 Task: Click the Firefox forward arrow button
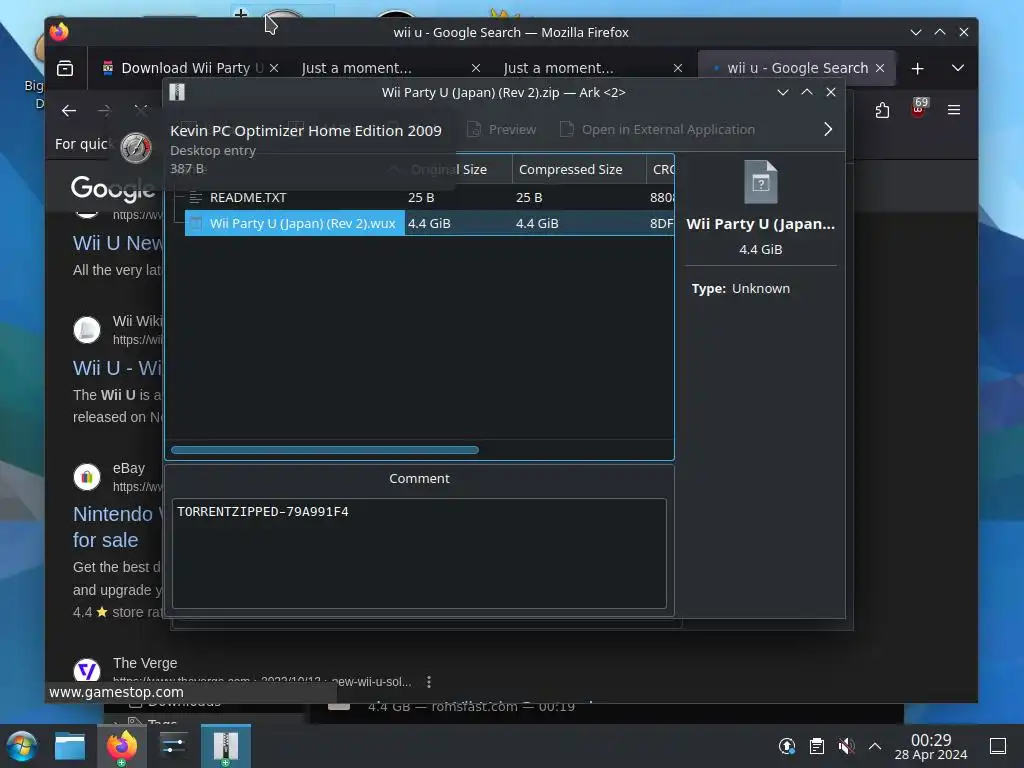[104, 110]
